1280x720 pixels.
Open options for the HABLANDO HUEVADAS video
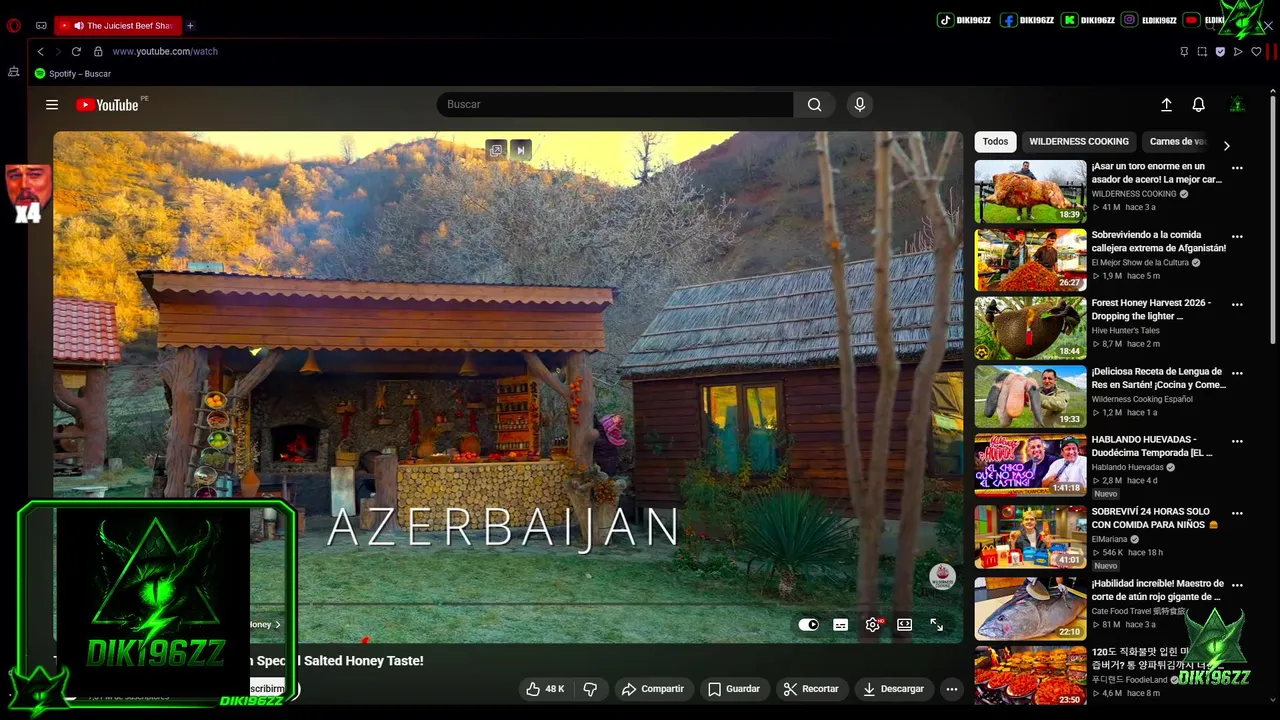tap(1237, 441)
